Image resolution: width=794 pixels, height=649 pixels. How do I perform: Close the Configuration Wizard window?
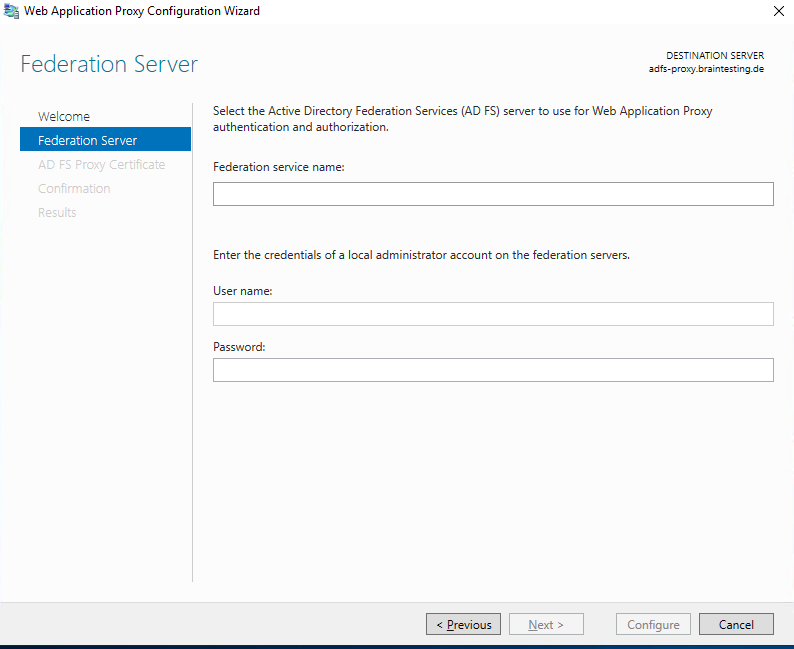[x=779, y=11]
